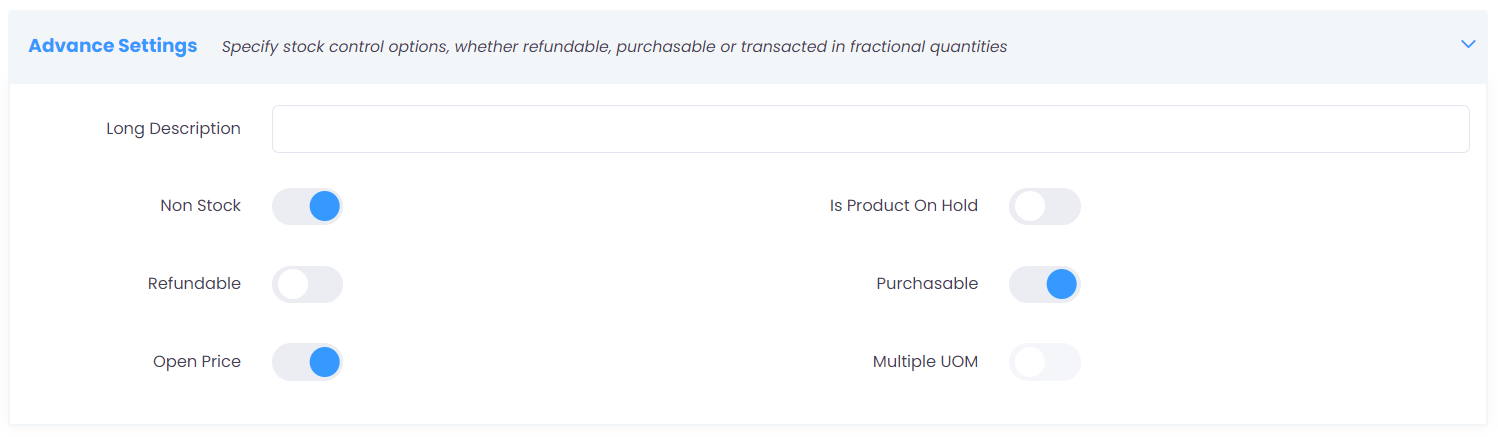Image resolution: width=1498 pixels, height=437 pixels.
Task: Enable the Multiple UOM toggle
Action: 1044,362
